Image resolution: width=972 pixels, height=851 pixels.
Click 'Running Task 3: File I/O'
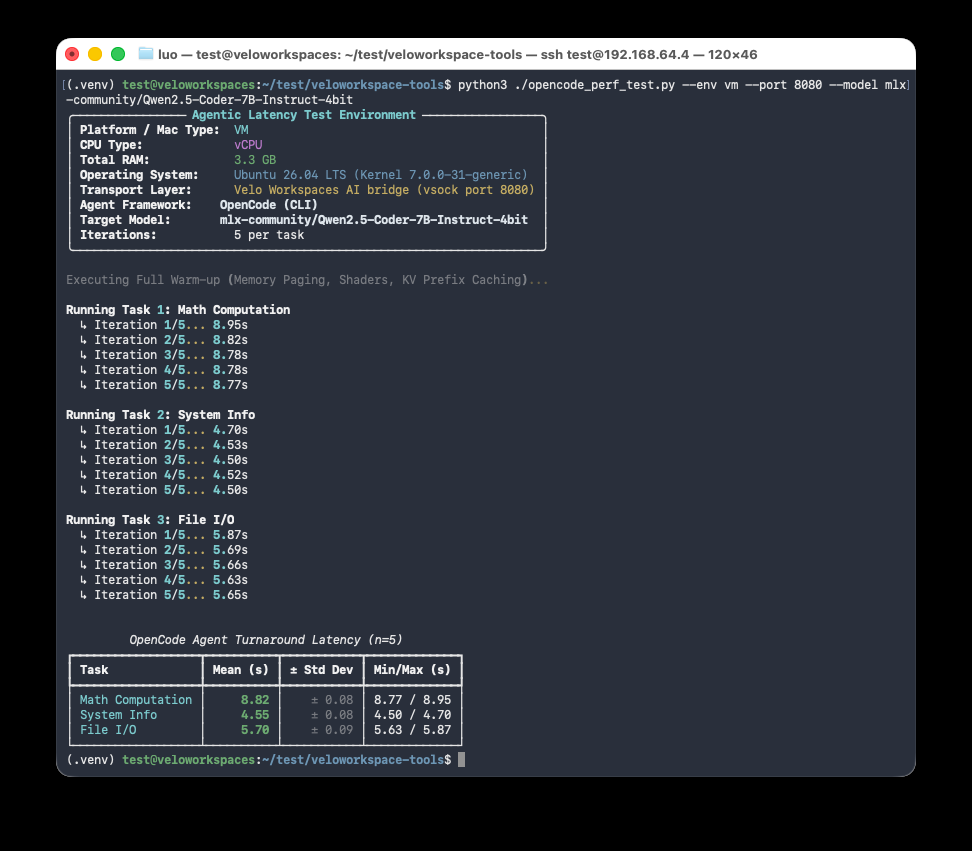point(150,519)
